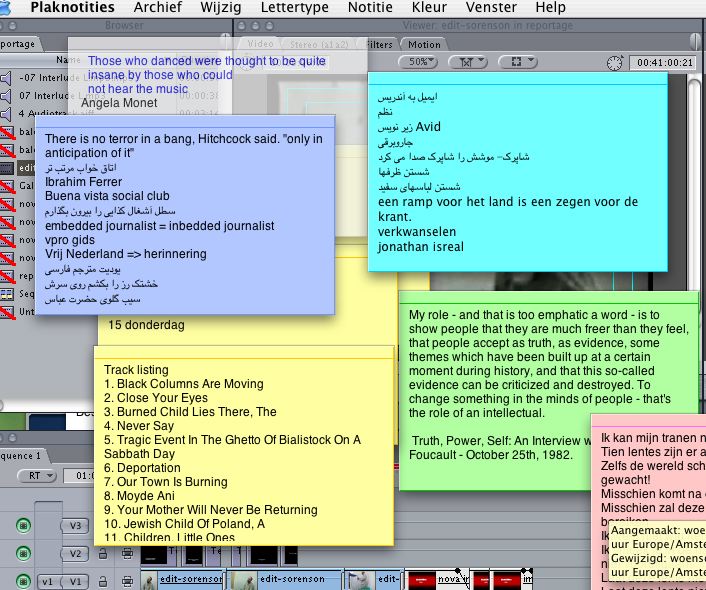The height and width of the screenshot is (590, 706).
Task: Click offline clip icon beside Gal
Action: click(x=7, y=186)
